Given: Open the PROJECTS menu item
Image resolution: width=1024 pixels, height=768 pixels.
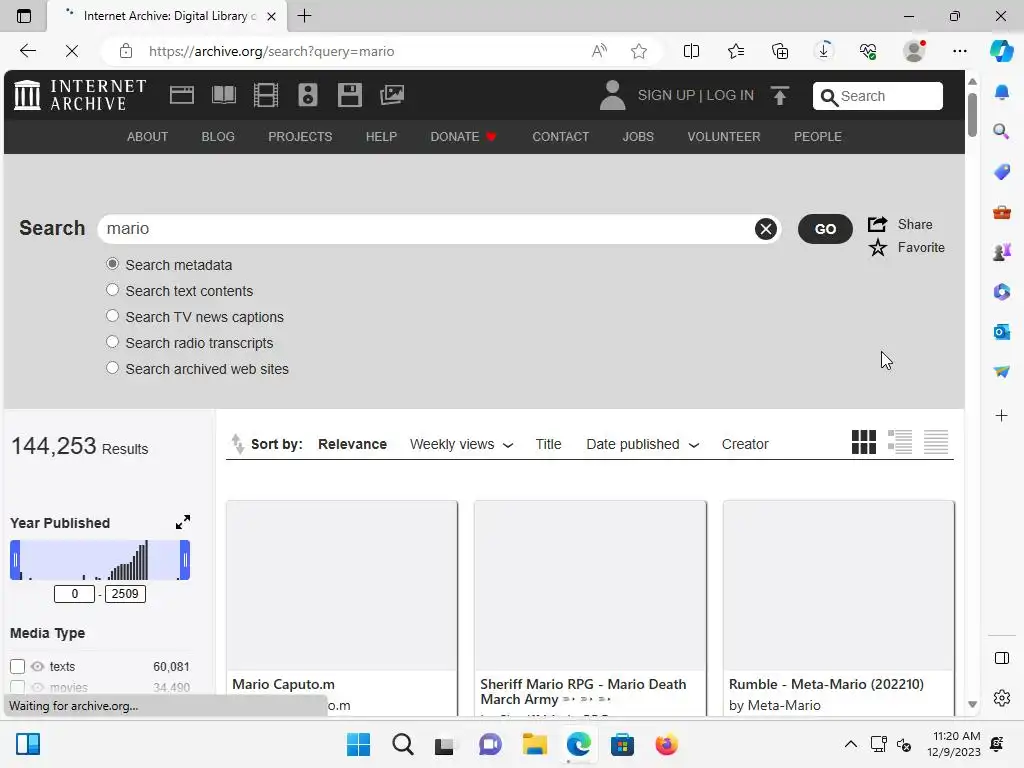Looking at the screenshot, I should pos(300,136).
